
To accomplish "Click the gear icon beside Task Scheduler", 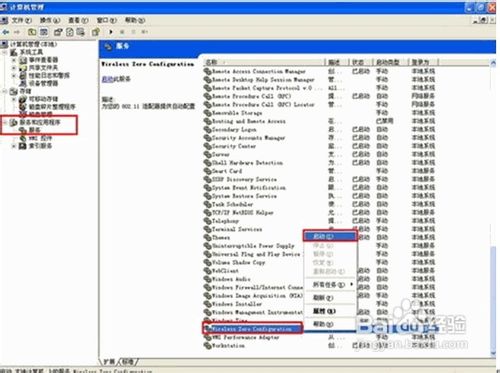I will coord(208,204).
